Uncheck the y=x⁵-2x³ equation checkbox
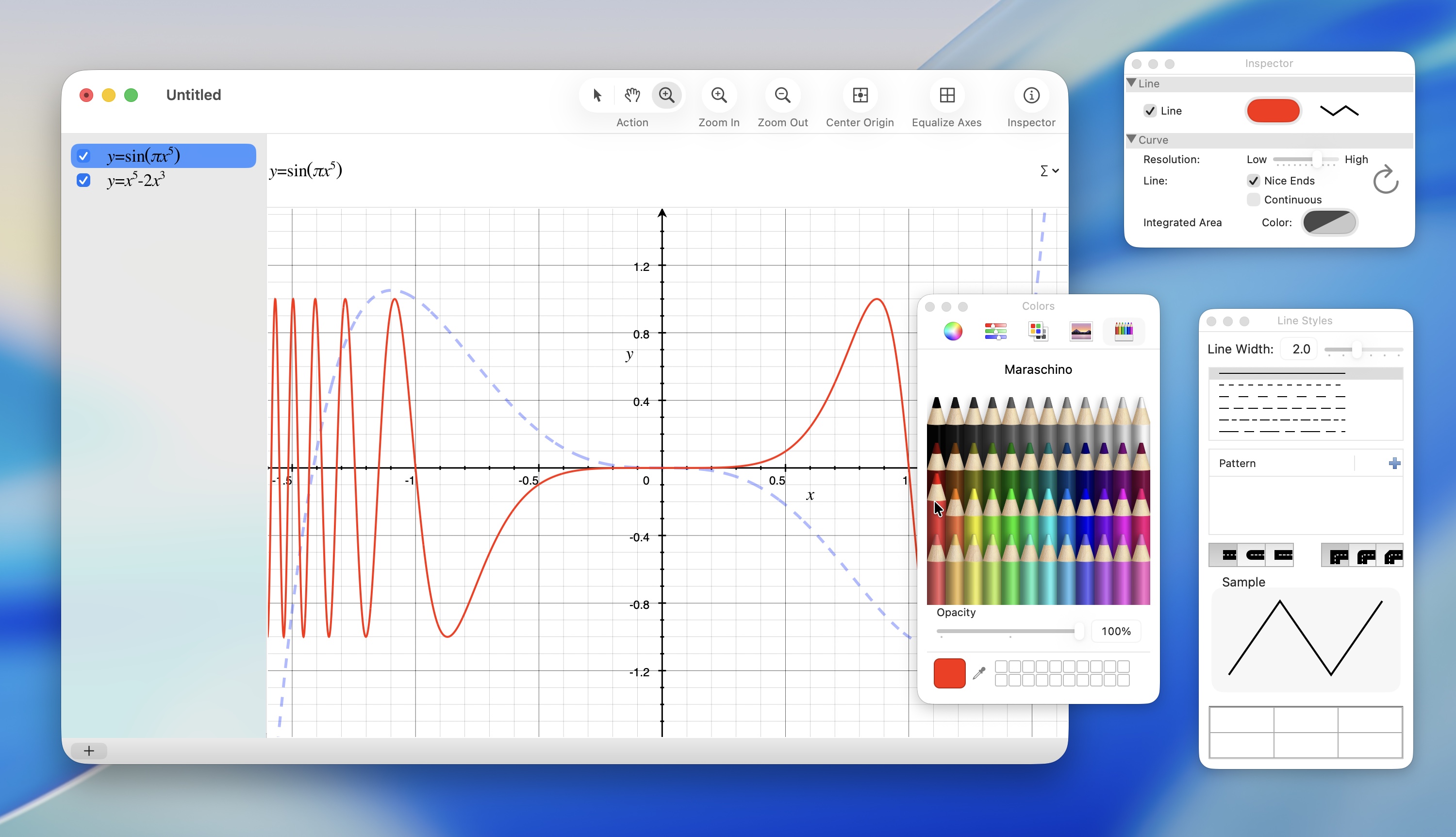 coord(83,181)
